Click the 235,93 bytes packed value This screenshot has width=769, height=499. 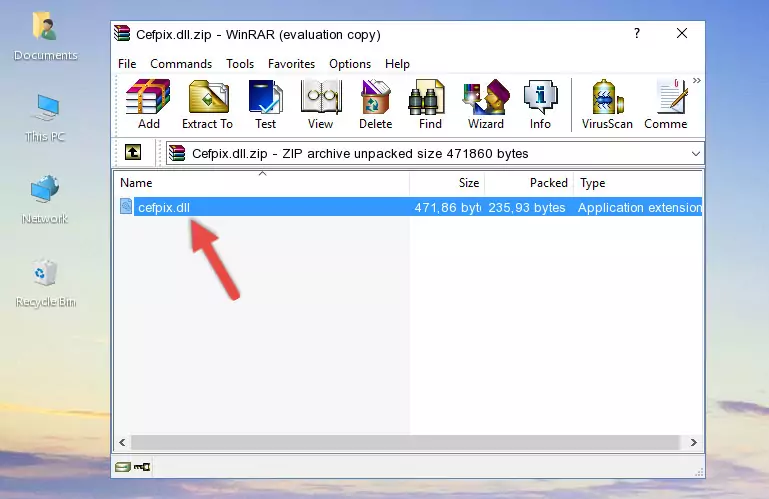click(x=526, y=207)
